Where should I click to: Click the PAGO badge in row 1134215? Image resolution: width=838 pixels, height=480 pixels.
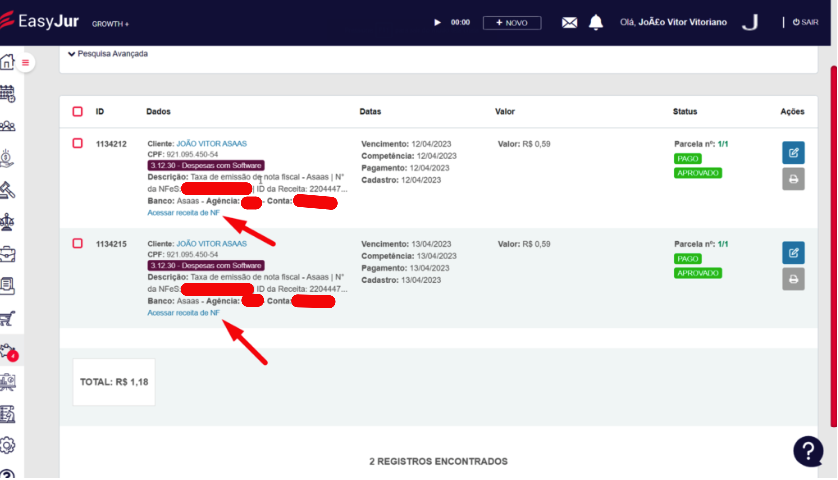click(x=688, y=259)
